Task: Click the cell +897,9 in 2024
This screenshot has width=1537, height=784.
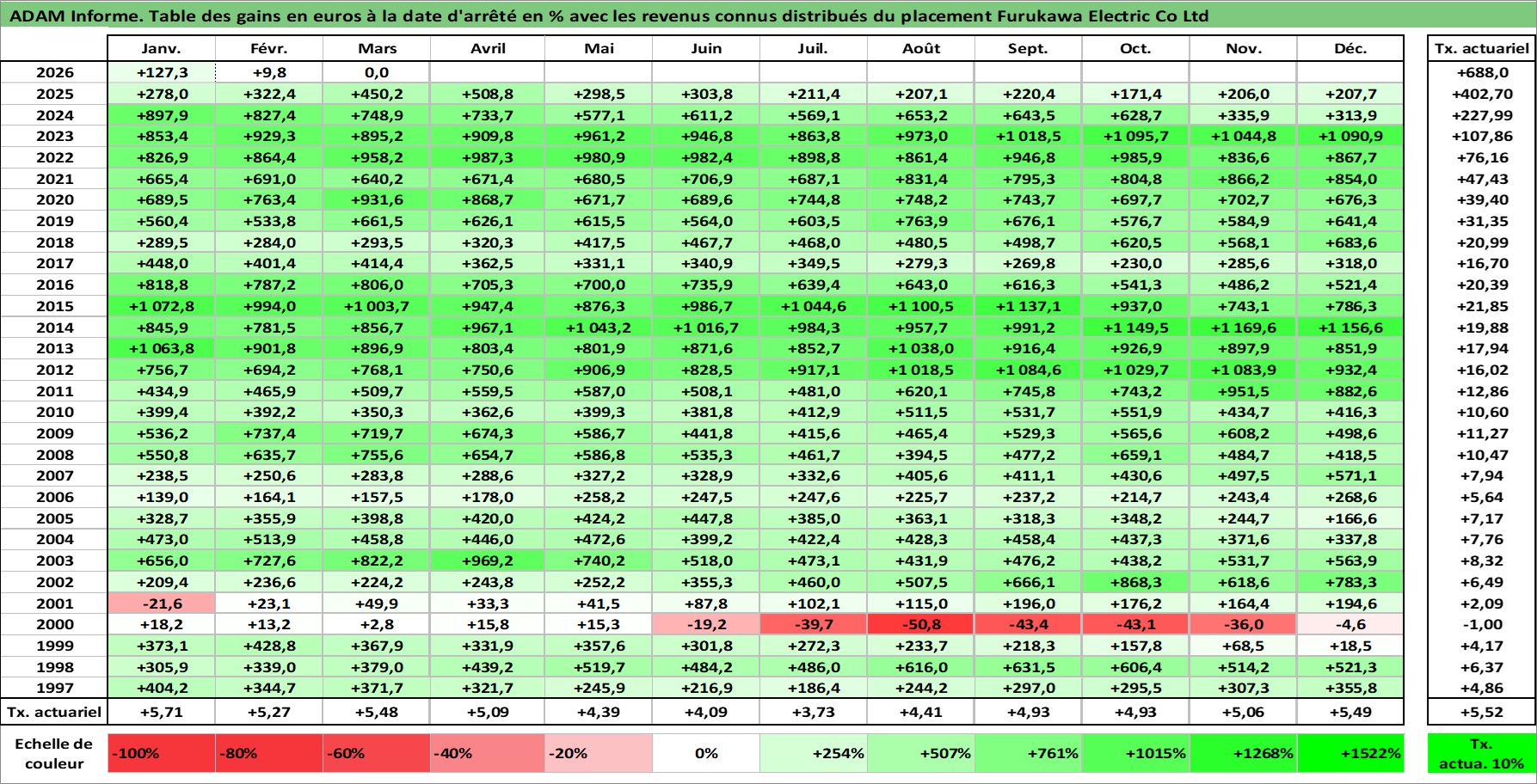Action: 162,115
